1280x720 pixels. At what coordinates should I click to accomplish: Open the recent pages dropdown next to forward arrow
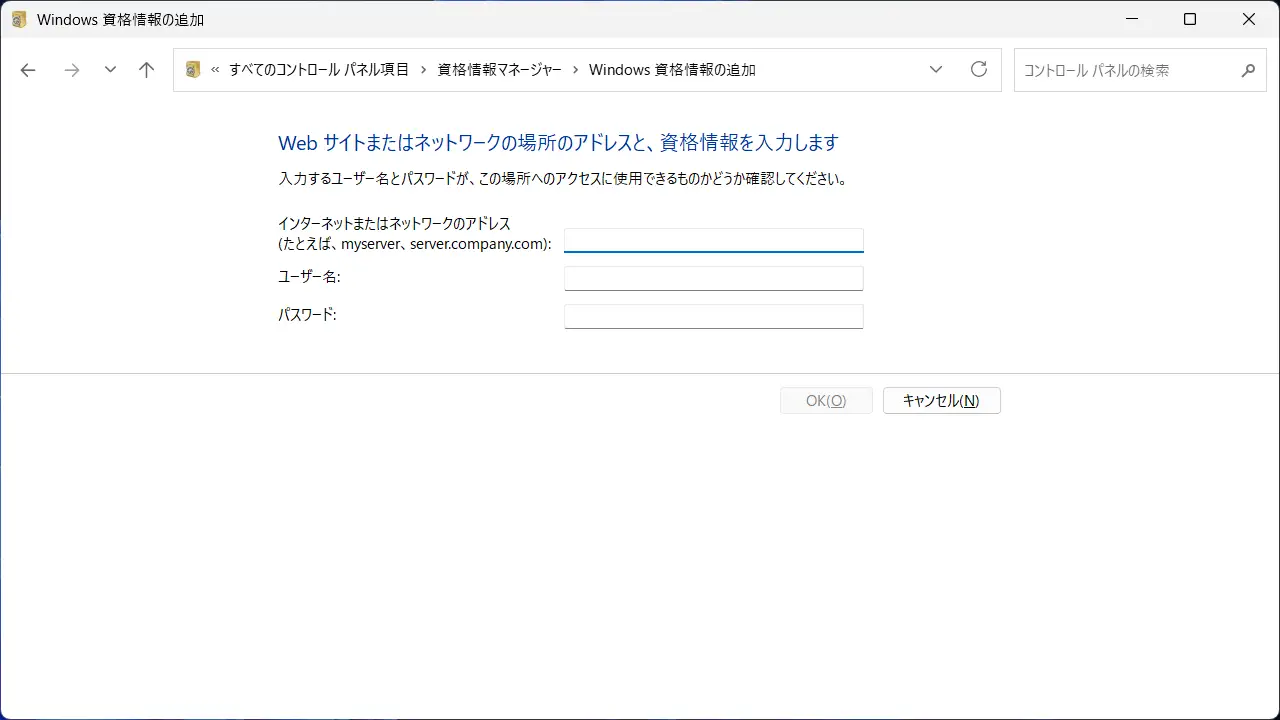[x=110, y=69]
